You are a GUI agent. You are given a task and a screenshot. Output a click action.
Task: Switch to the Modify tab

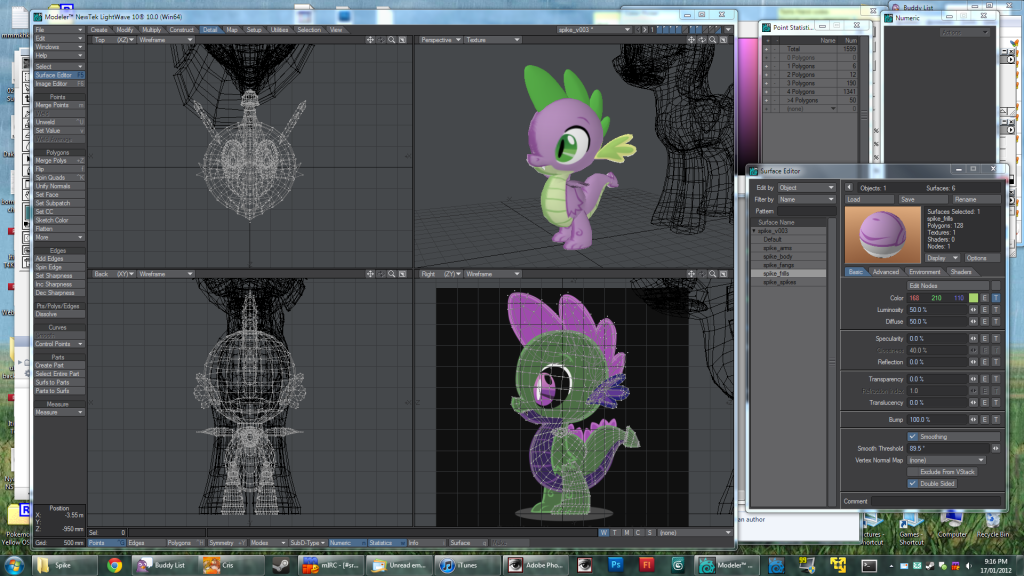point(124,29)
